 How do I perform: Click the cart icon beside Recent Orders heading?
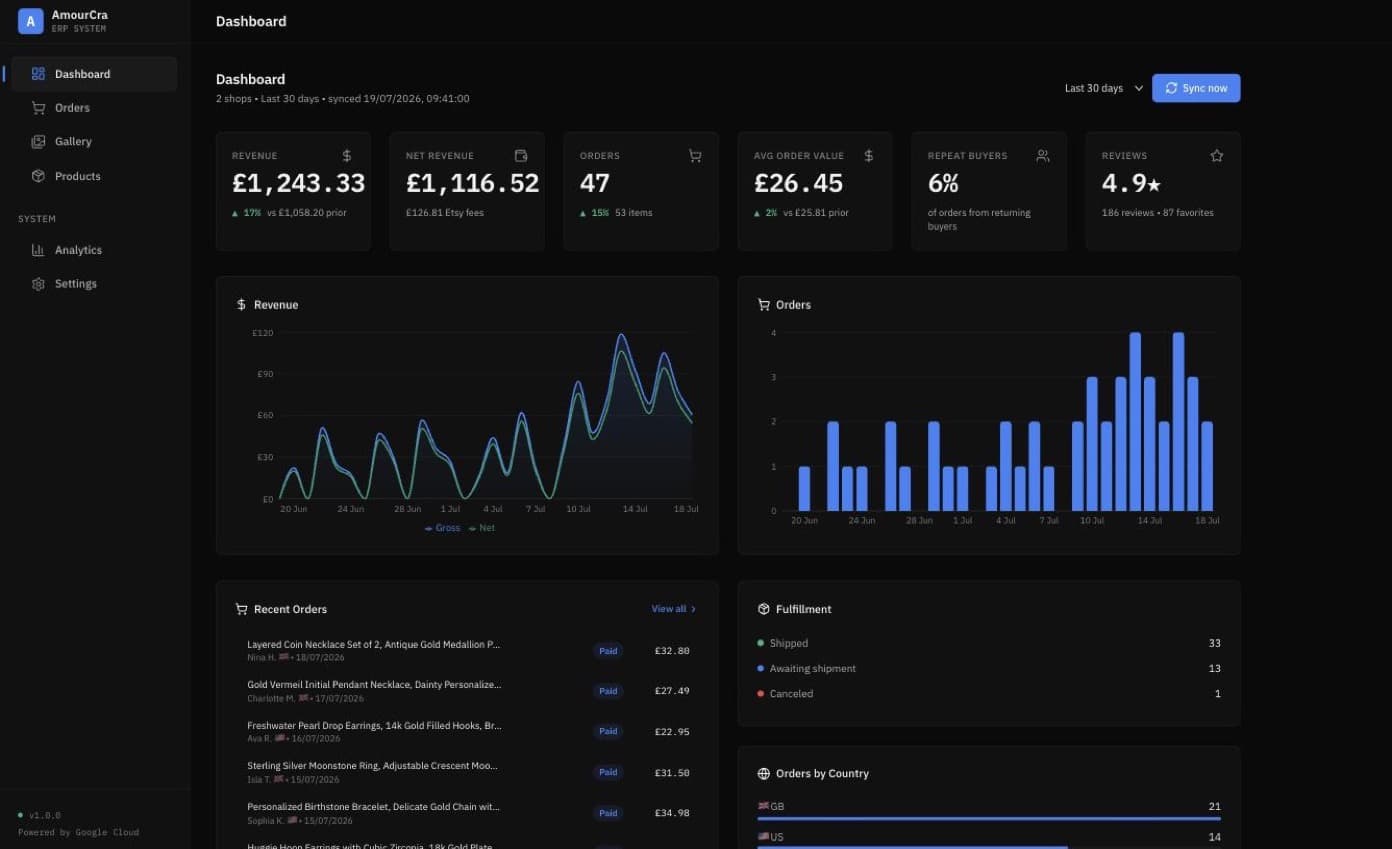(x=241, y=609)
